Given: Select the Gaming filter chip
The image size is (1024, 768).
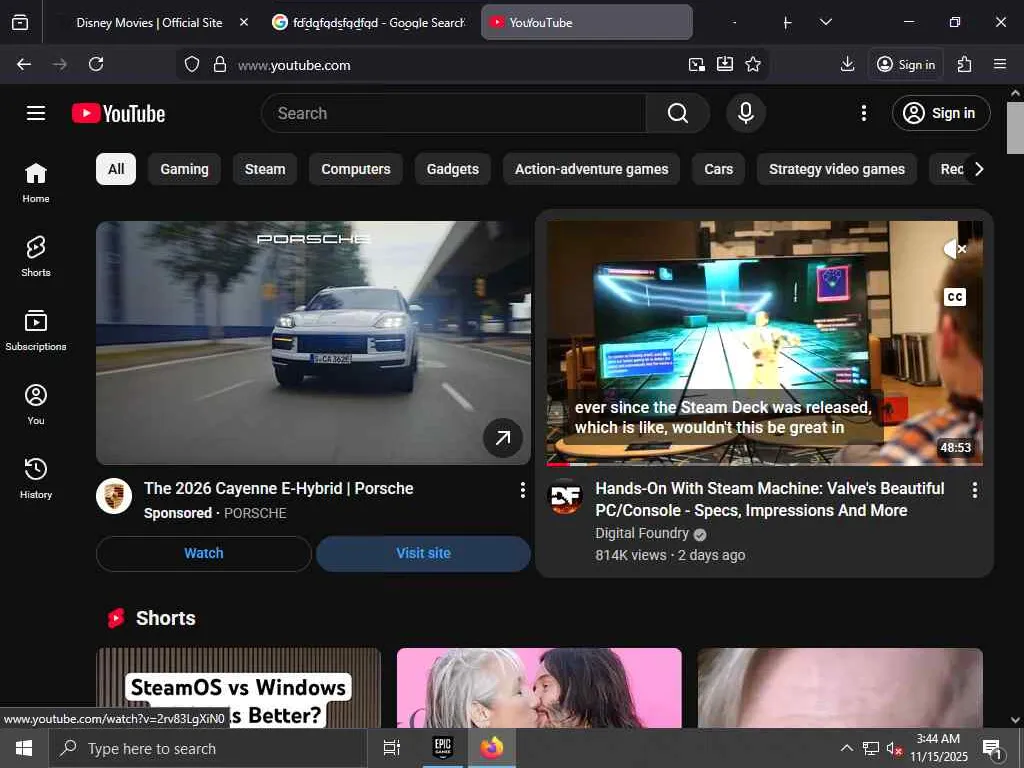Looking at the screenshot, I should pos(184,169).
